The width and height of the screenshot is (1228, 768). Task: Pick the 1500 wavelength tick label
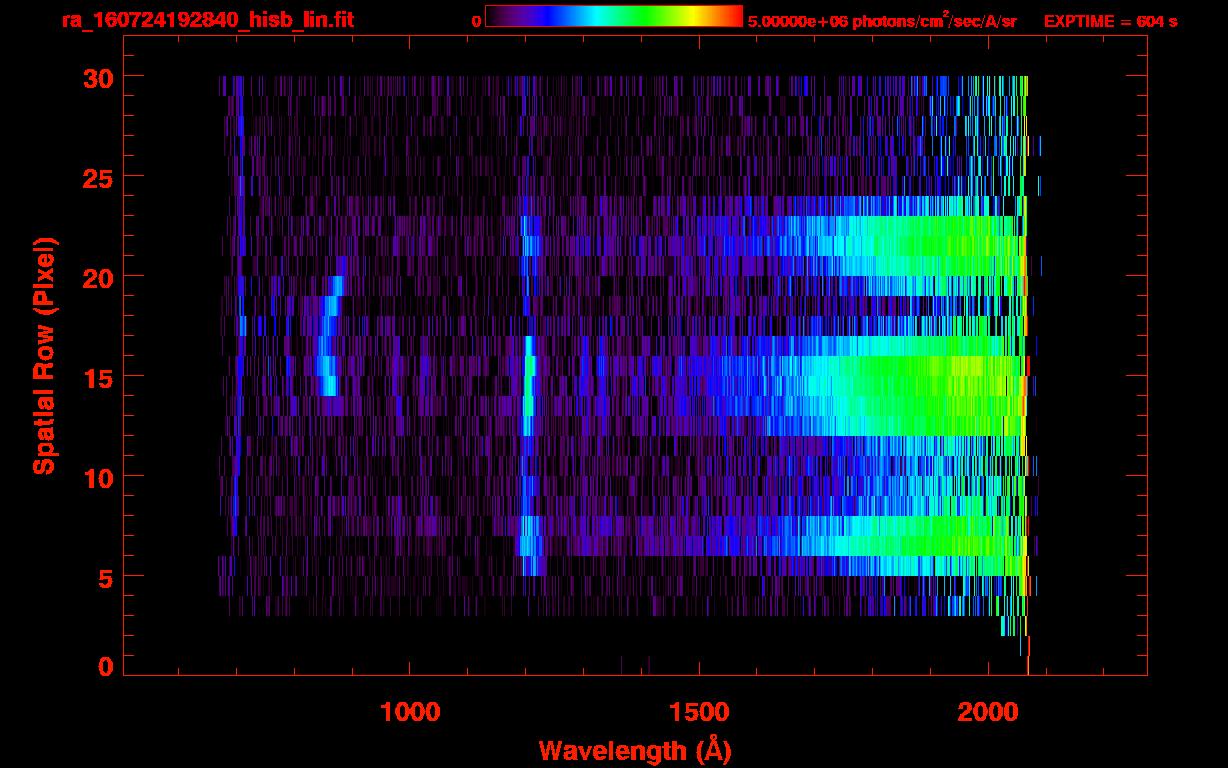pos(698,711)
